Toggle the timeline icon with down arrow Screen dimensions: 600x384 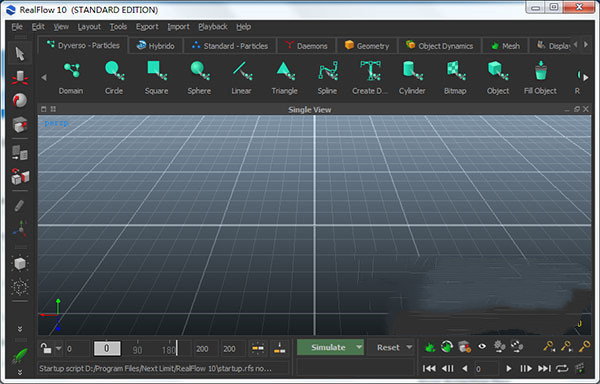pos(280,348)
